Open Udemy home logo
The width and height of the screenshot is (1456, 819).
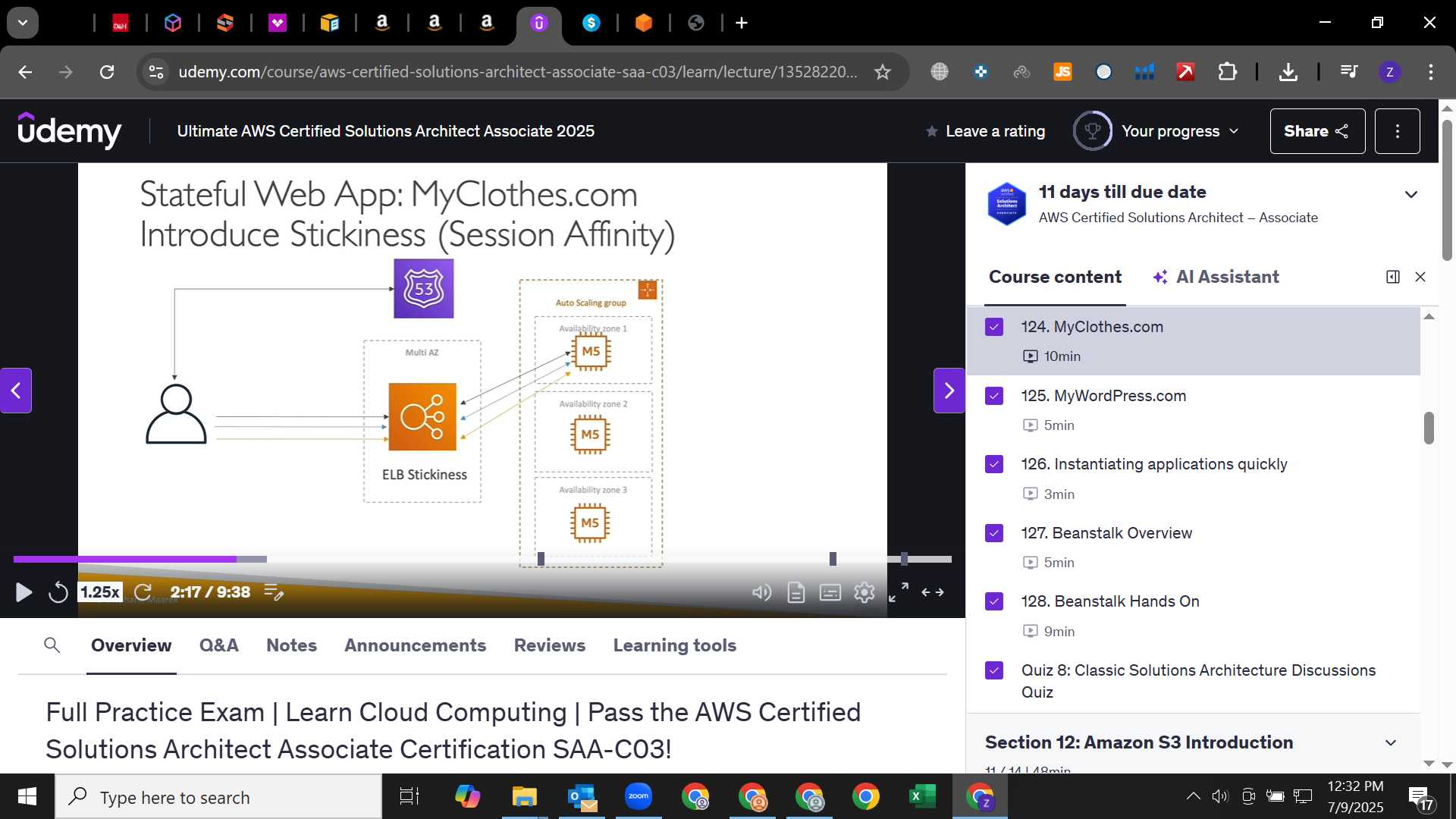69,130
